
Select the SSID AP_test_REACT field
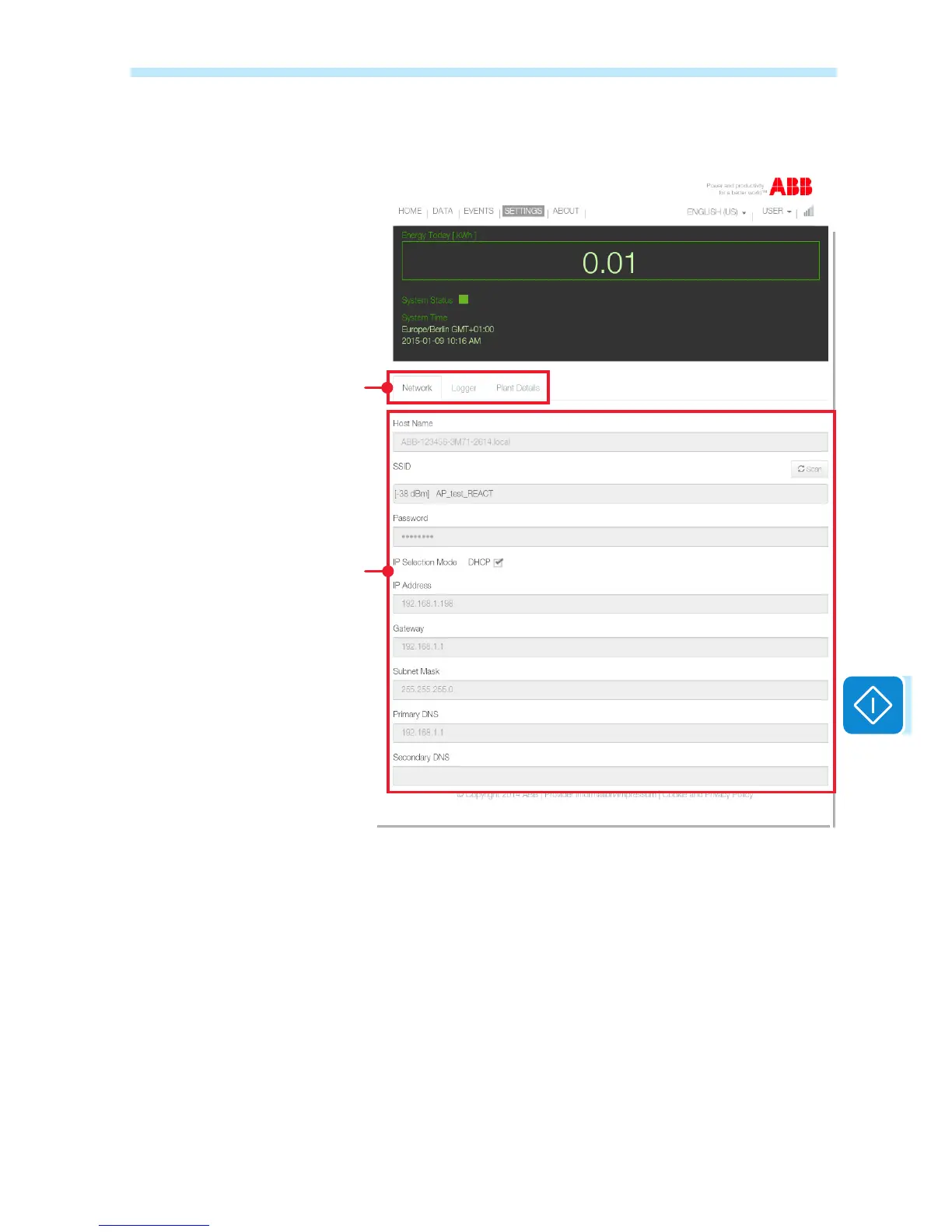610,494
